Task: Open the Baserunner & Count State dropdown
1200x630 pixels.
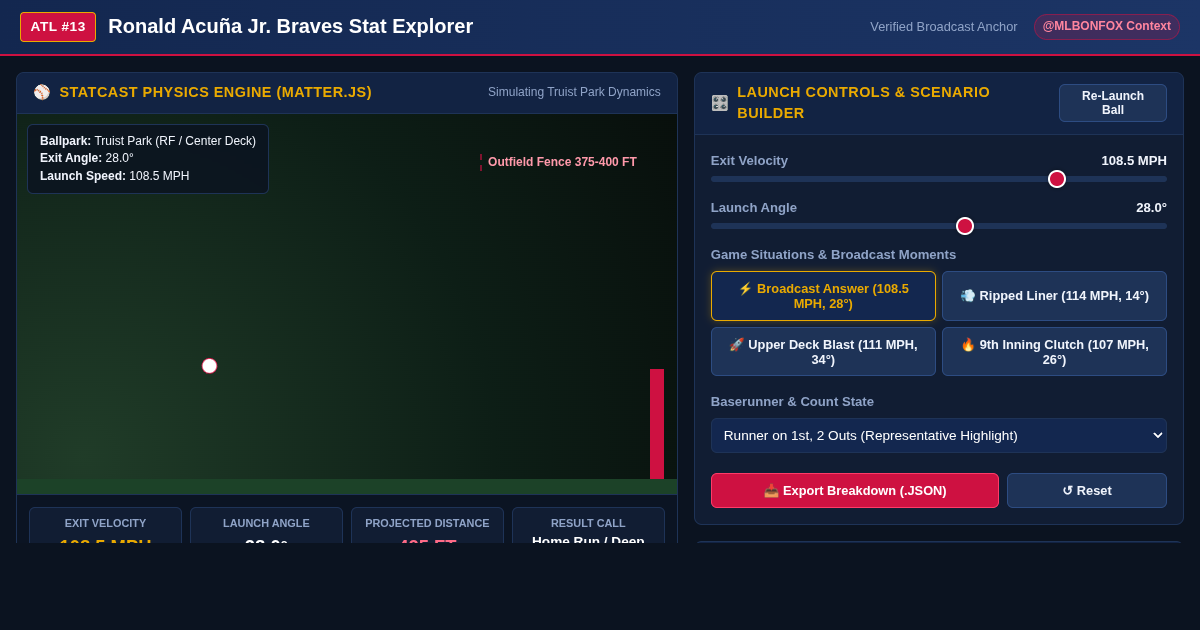Action: tap(938, 436)
